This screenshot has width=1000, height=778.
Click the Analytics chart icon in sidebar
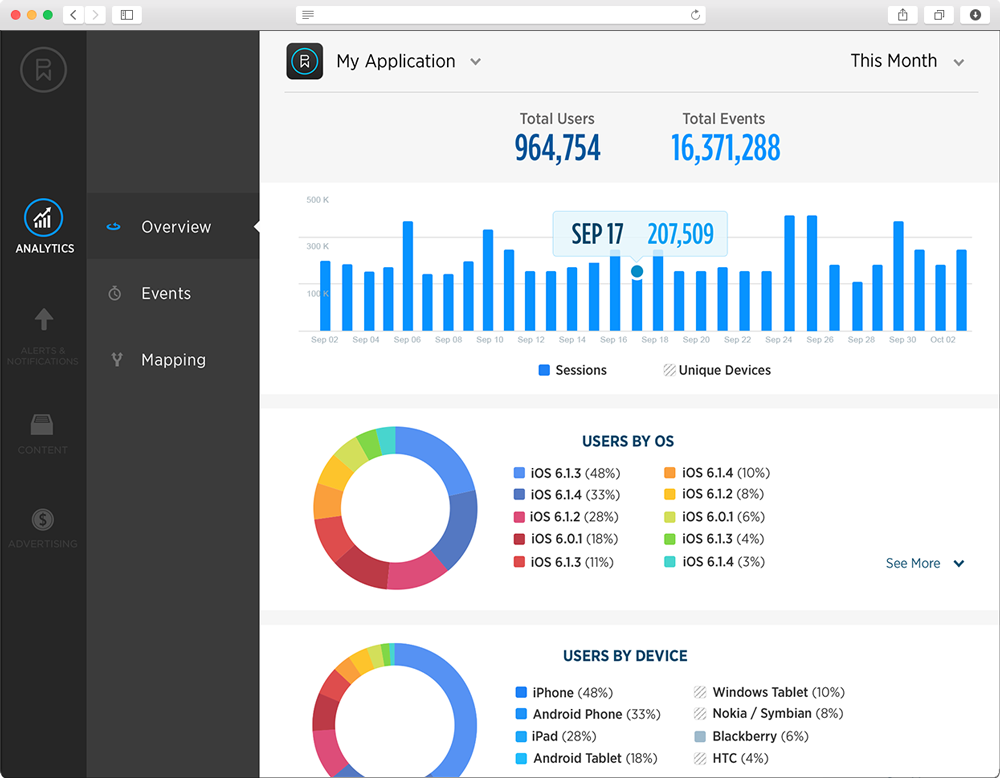pyautogui.click(x=43, y=217)
